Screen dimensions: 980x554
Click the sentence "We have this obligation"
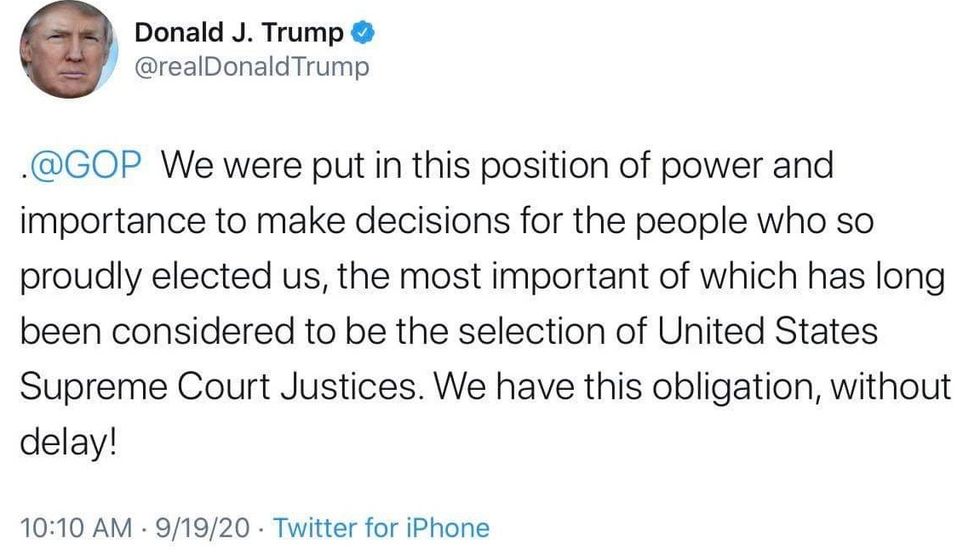click(618, 386)
